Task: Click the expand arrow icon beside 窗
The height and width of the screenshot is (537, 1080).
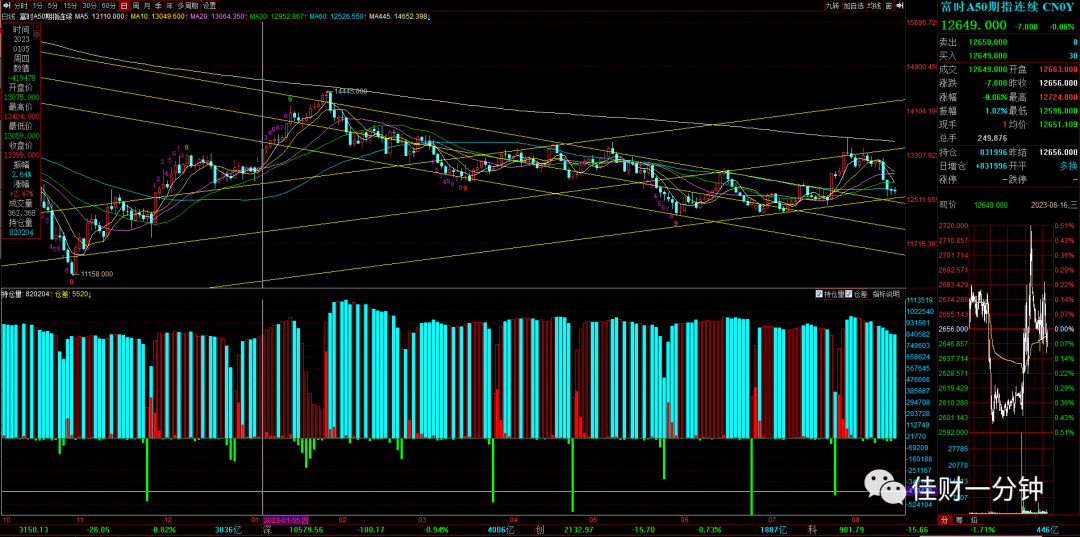Action: pyautogui.click(x=900, y=6)
